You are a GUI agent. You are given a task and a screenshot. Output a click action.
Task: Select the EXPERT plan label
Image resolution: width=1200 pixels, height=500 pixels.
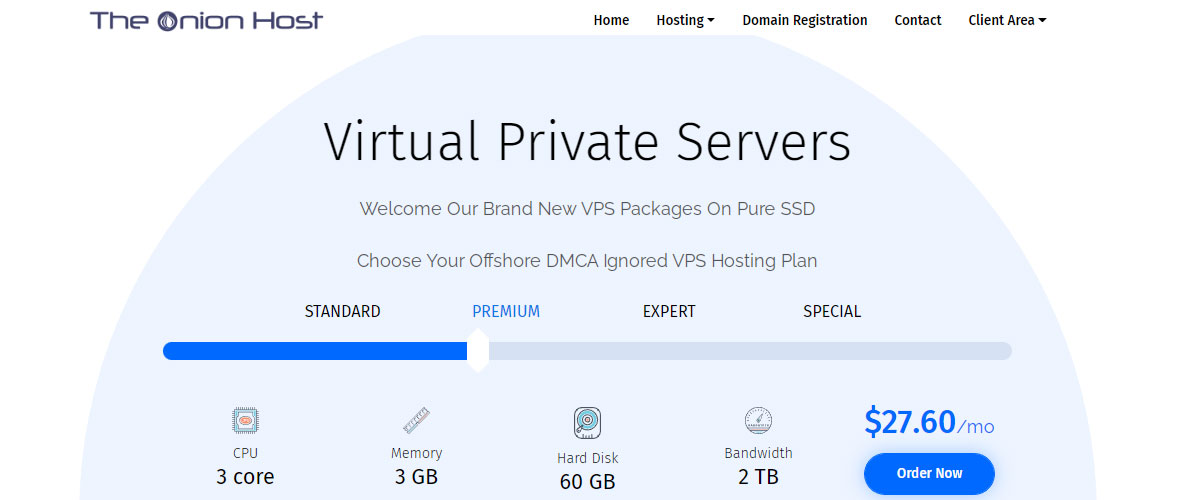[x=669, y=311]
